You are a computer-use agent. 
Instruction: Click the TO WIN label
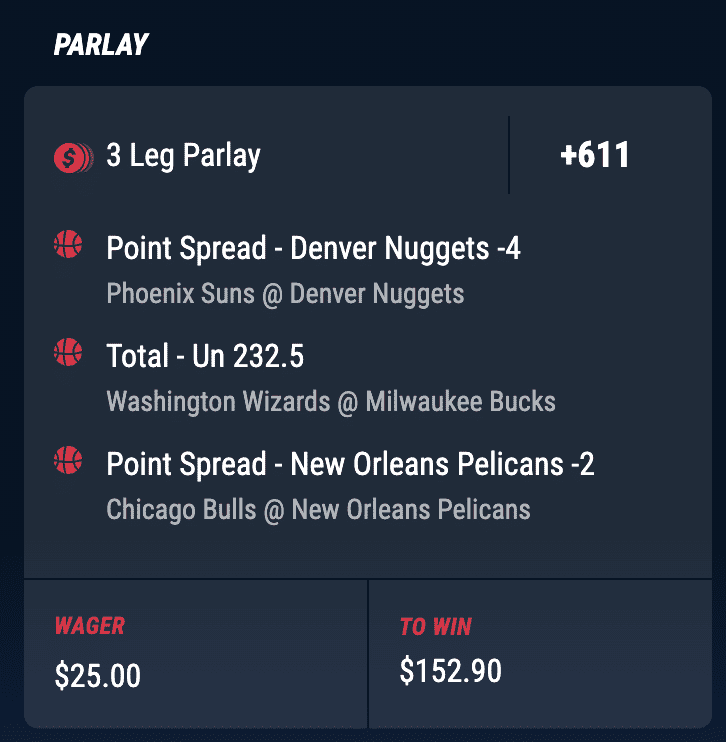435,627
